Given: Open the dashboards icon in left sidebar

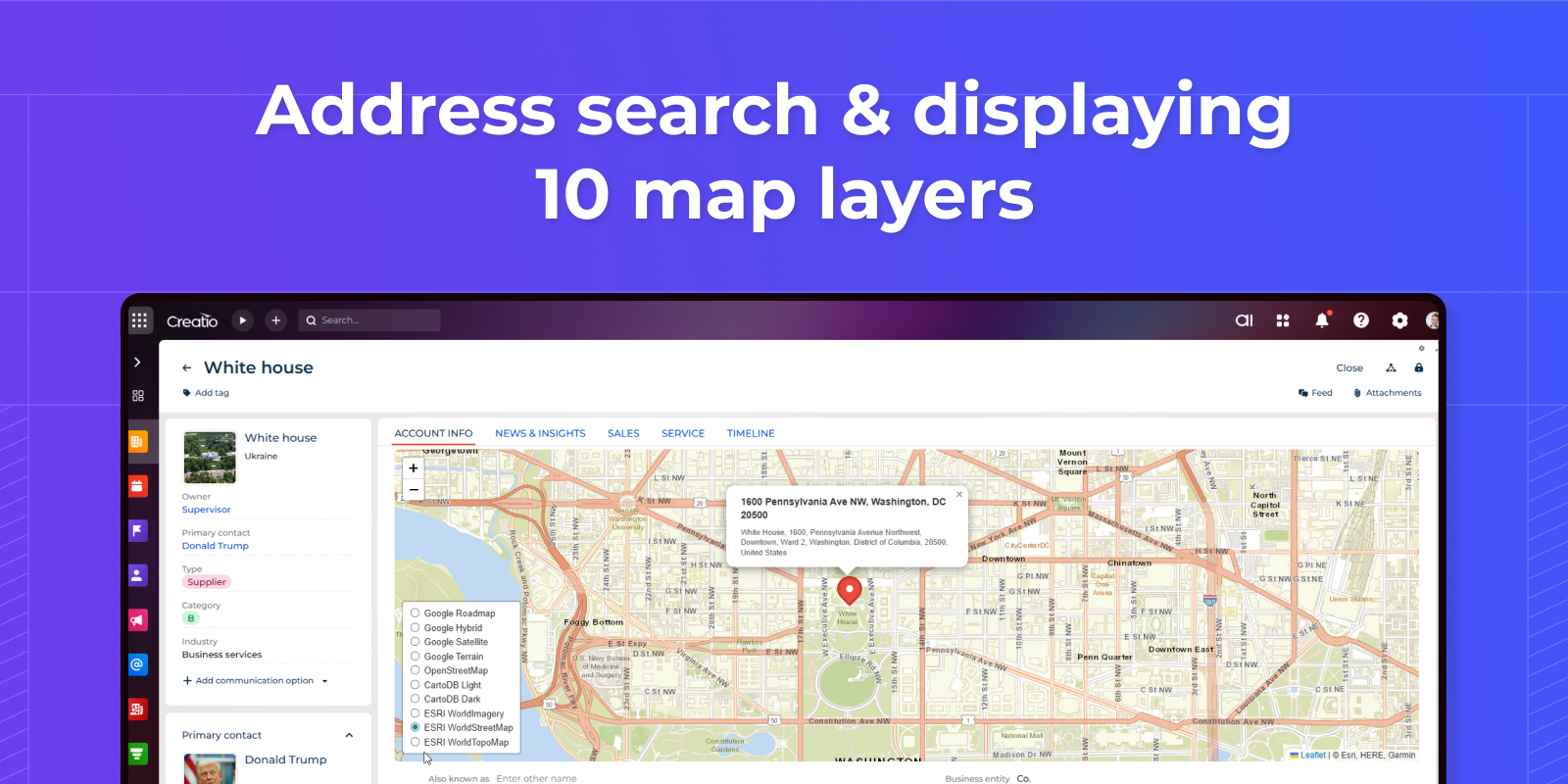Looking at the screenshot, I should [138, 396].
